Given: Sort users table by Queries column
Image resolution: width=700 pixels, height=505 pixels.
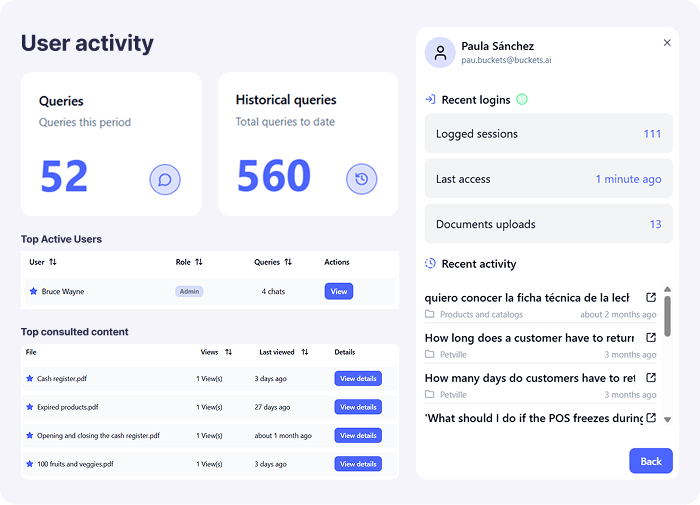Looking at the screenshot, I should pos(288,262).
